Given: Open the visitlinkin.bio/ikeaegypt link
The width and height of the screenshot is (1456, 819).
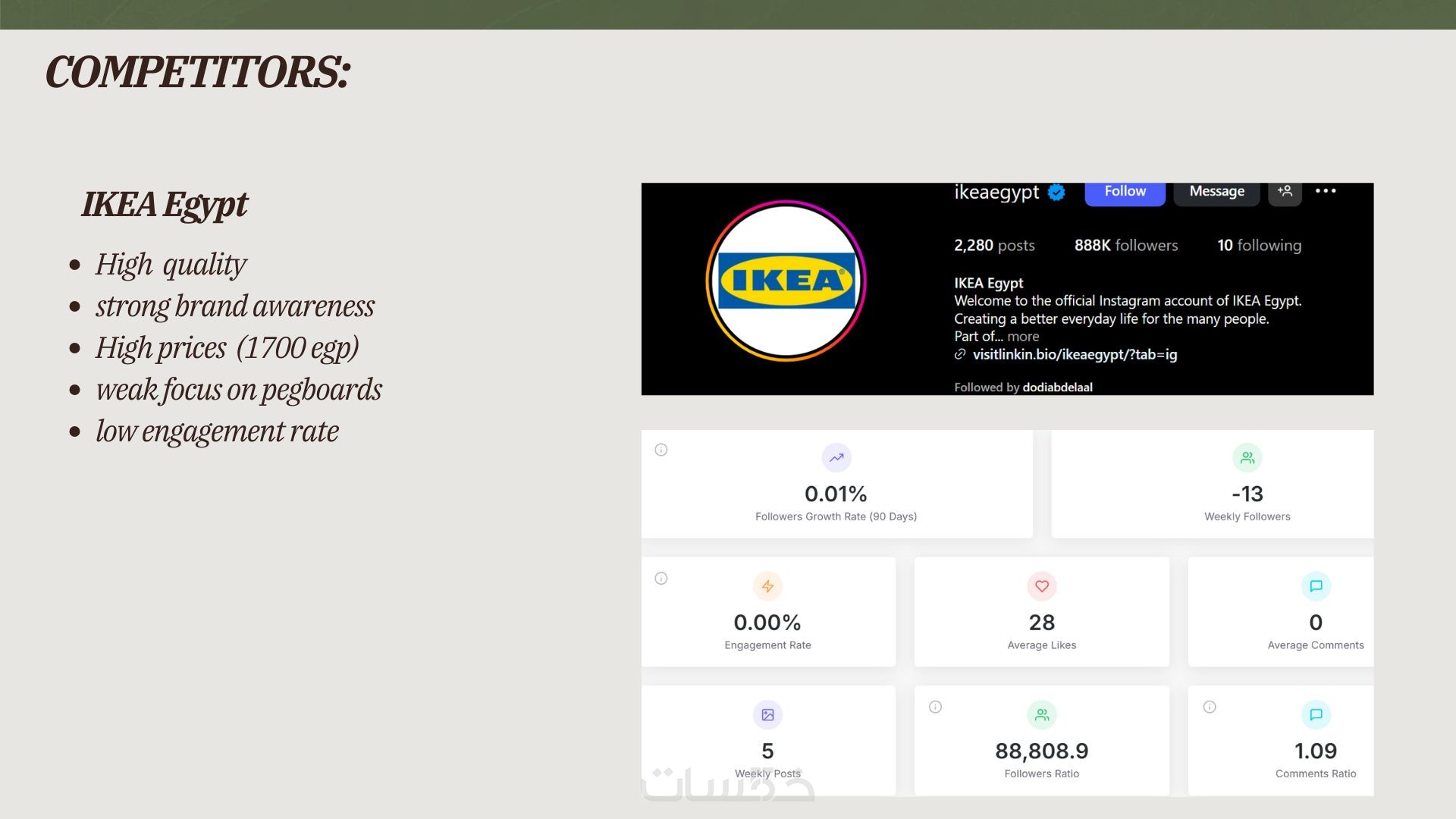Looking at the screenshot, I should point(1075,355).
